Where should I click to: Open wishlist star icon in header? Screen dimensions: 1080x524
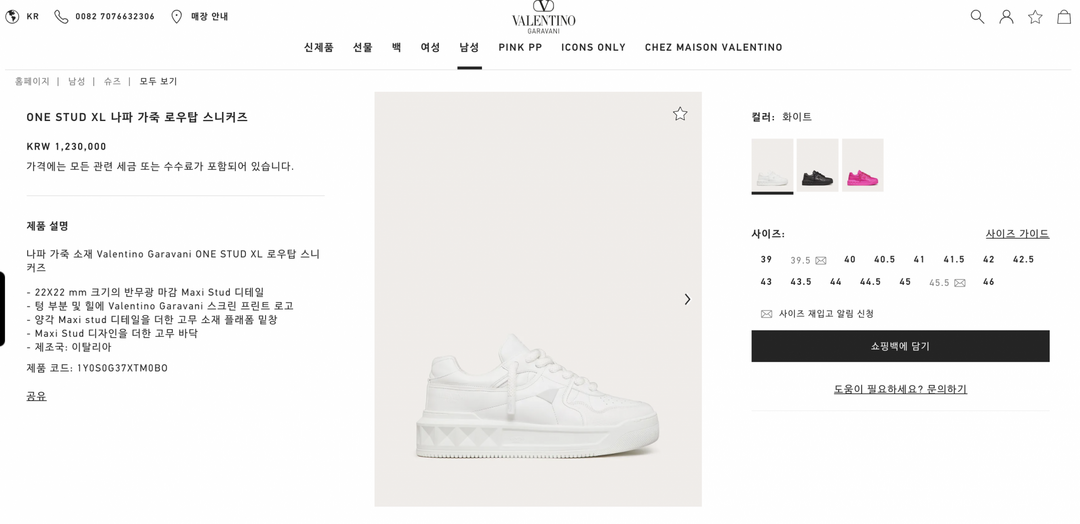coord(1035,17)
